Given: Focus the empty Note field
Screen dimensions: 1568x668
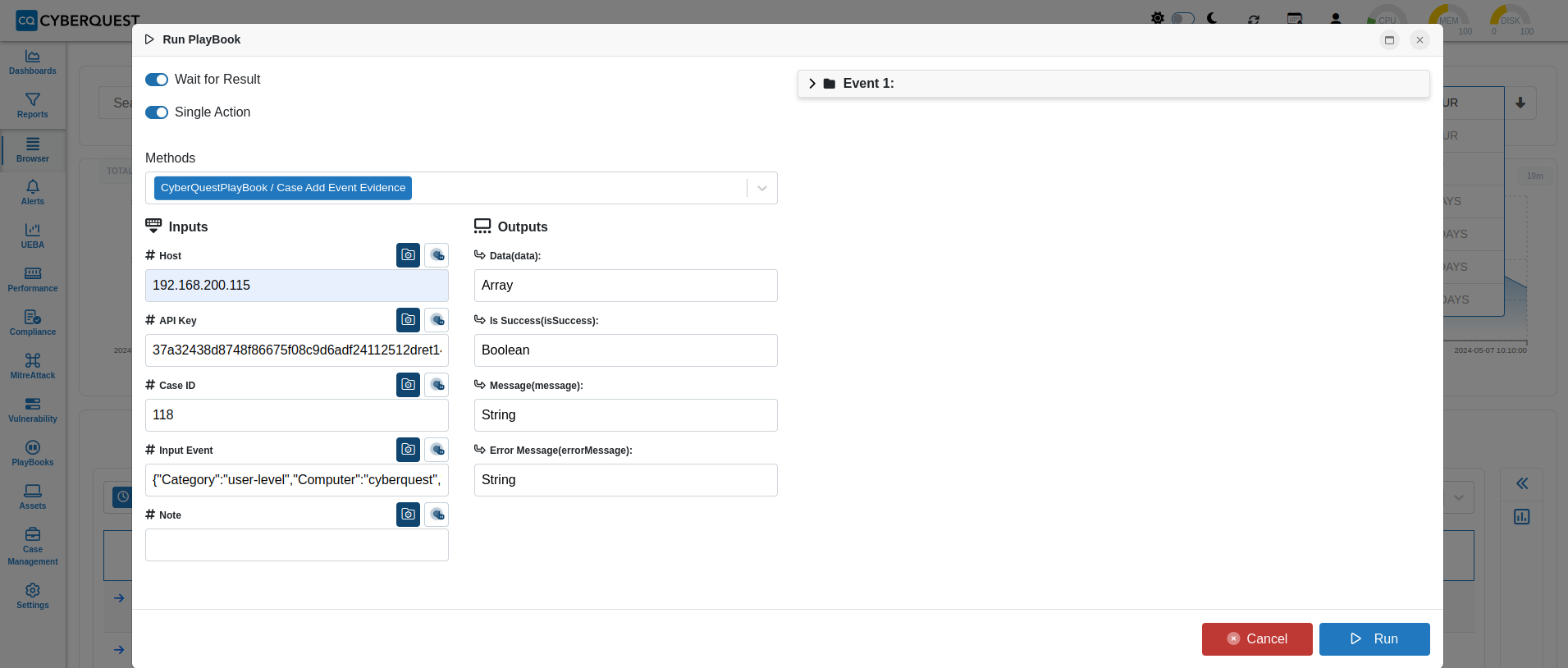Looking at the screenshot, I should [x=297, y=545].
